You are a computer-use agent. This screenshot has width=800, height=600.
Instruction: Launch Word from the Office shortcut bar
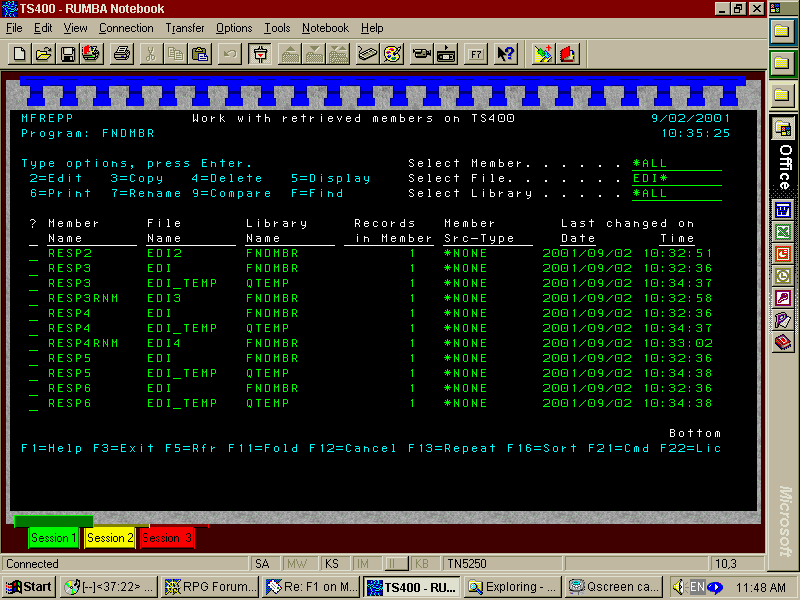(783, 210)
